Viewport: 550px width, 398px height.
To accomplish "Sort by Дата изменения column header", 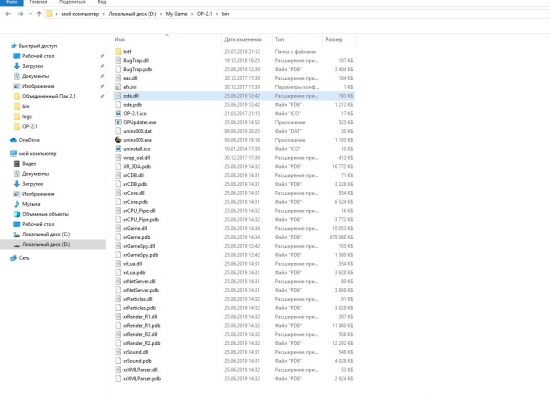I will coord(243,39).
